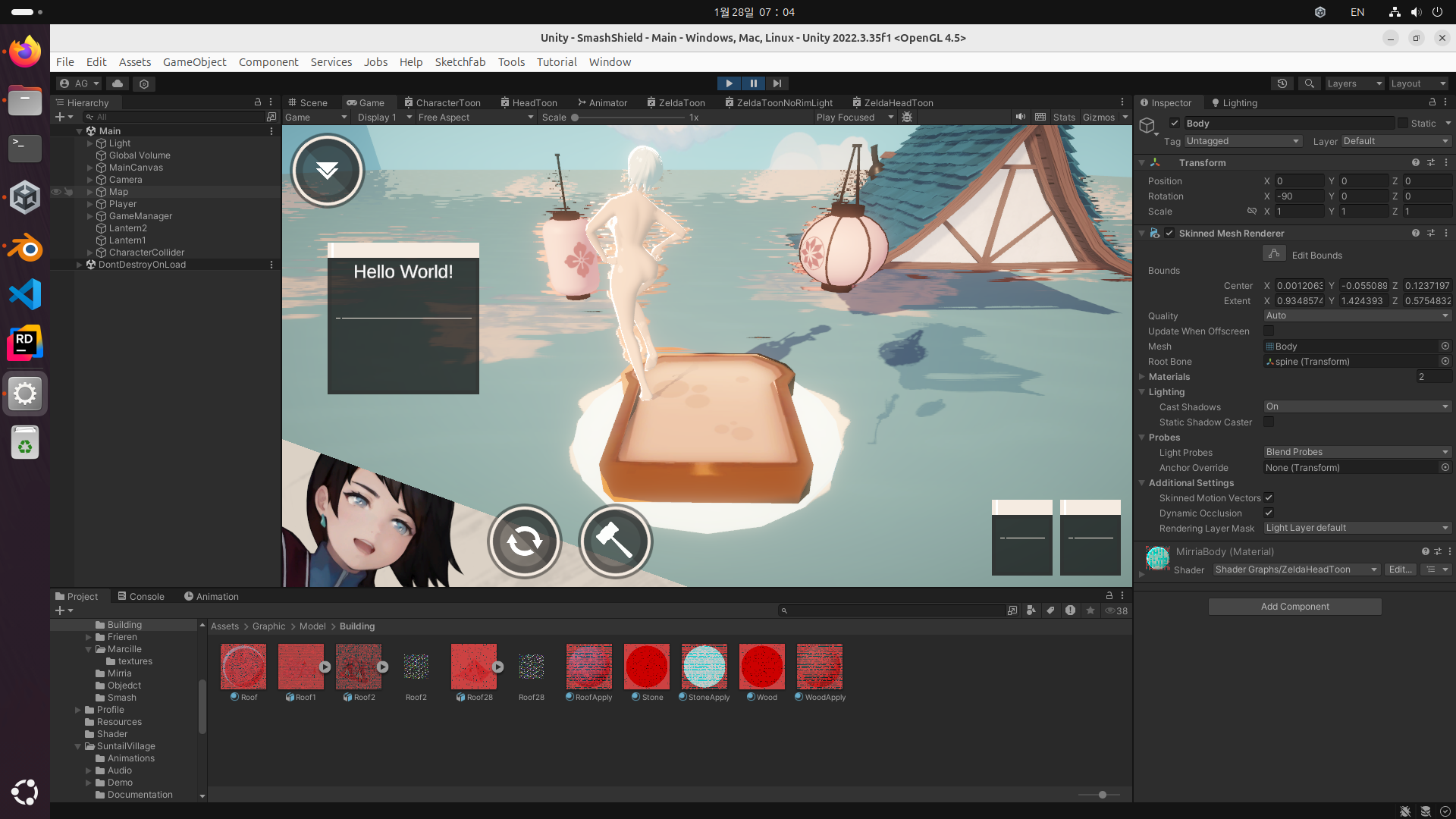Switch to the Animator tab
Image resolution: width=1456 pixels, height=819 pixels.
point(603,102)
